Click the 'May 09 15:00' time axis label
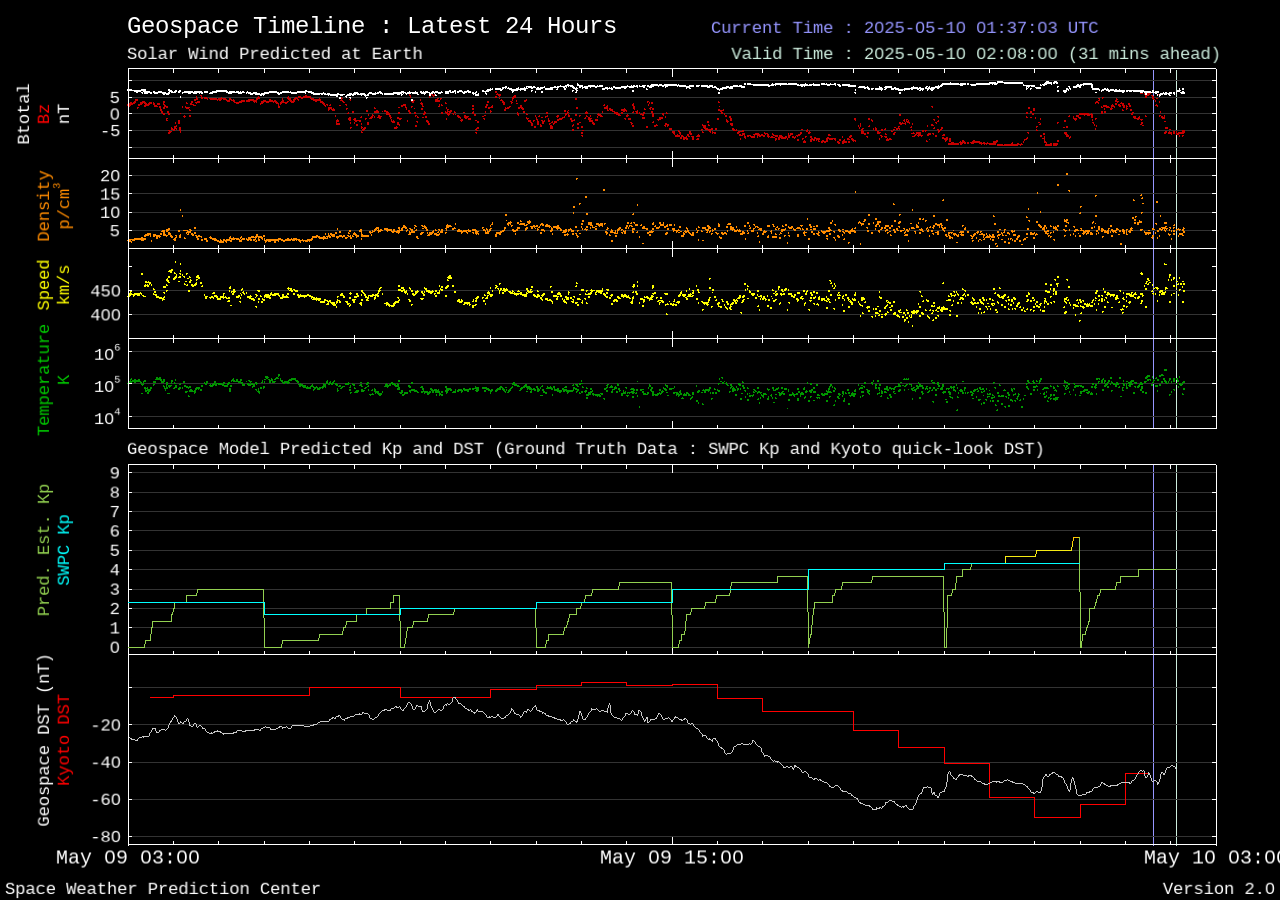The width and height of the screenshot is (1280, 900). pyautogui.click(x=671, y=857)
